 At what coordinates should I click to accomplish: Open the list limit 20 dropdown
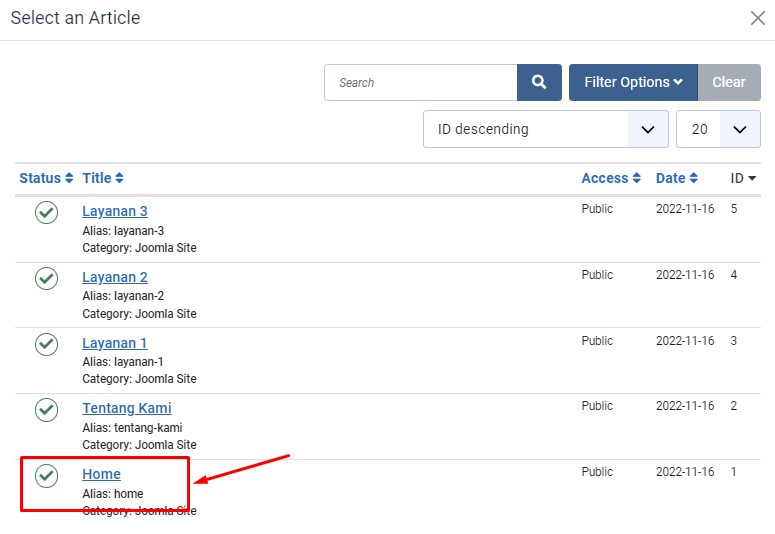pyautogui.click(x=718, y=129)
